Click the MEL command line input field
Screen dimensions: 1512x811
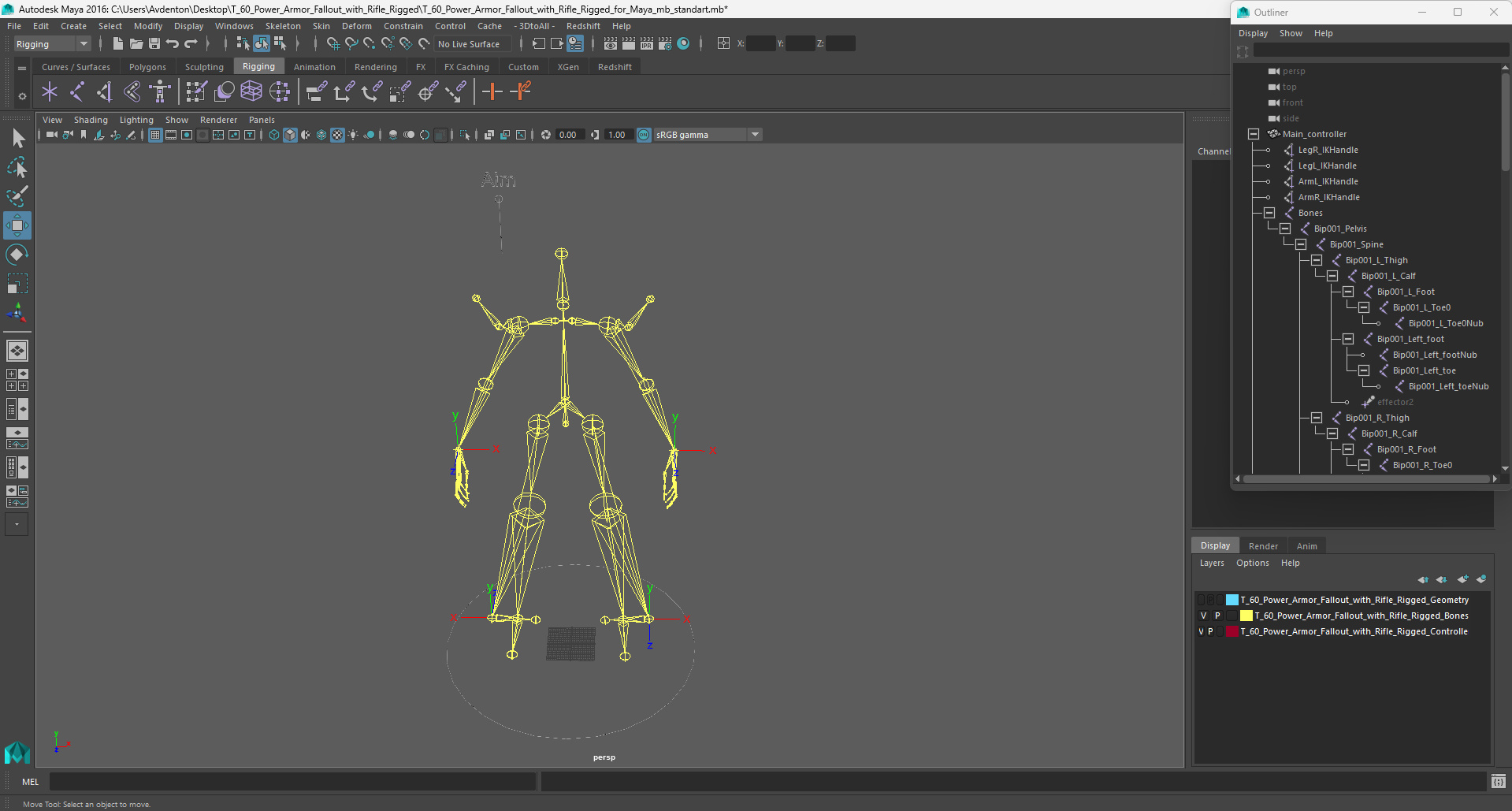pos(292,782)
